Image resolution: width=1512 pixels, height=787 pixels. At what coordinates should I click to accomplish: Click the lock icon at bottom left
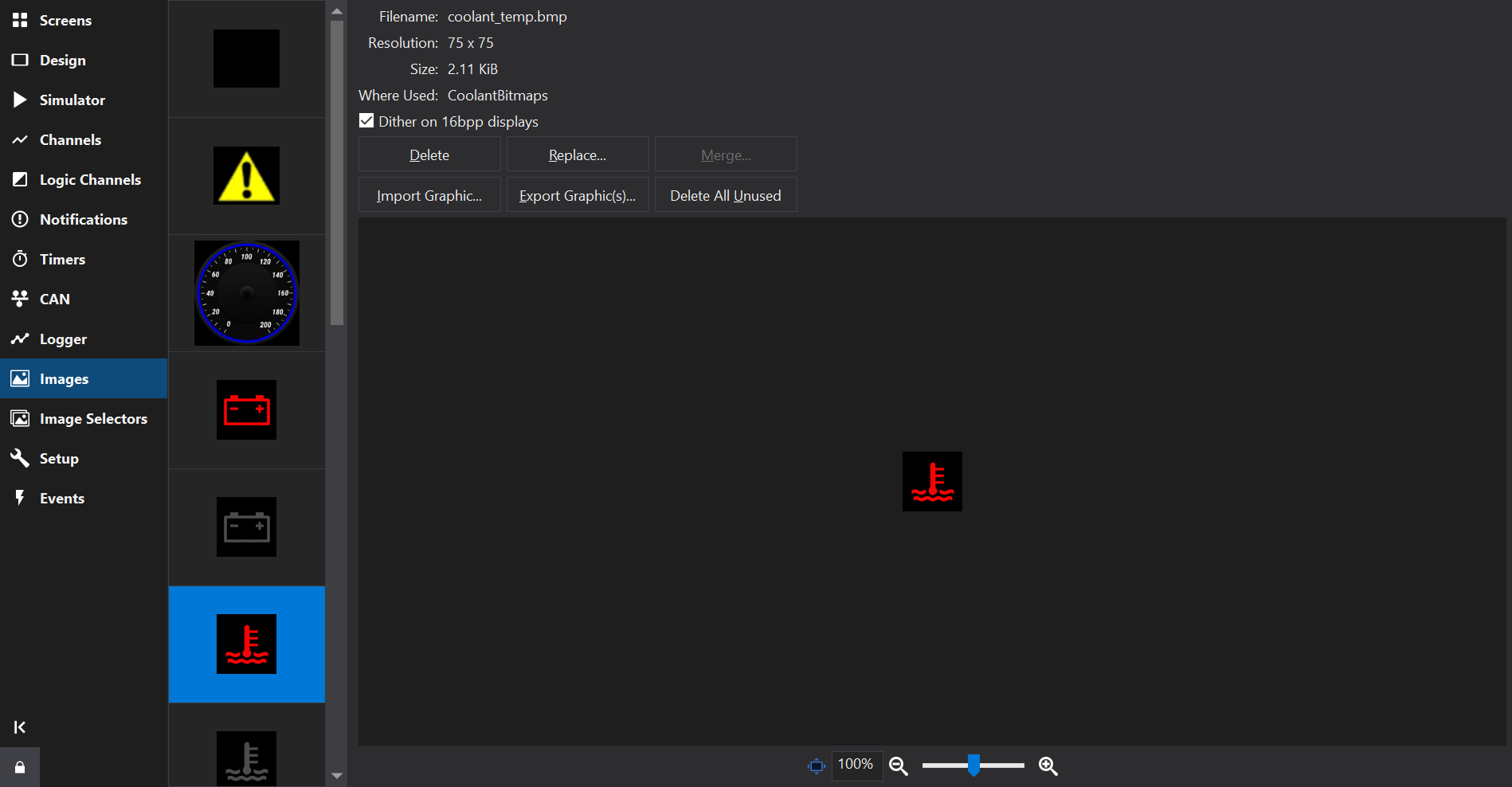(20, 767)
